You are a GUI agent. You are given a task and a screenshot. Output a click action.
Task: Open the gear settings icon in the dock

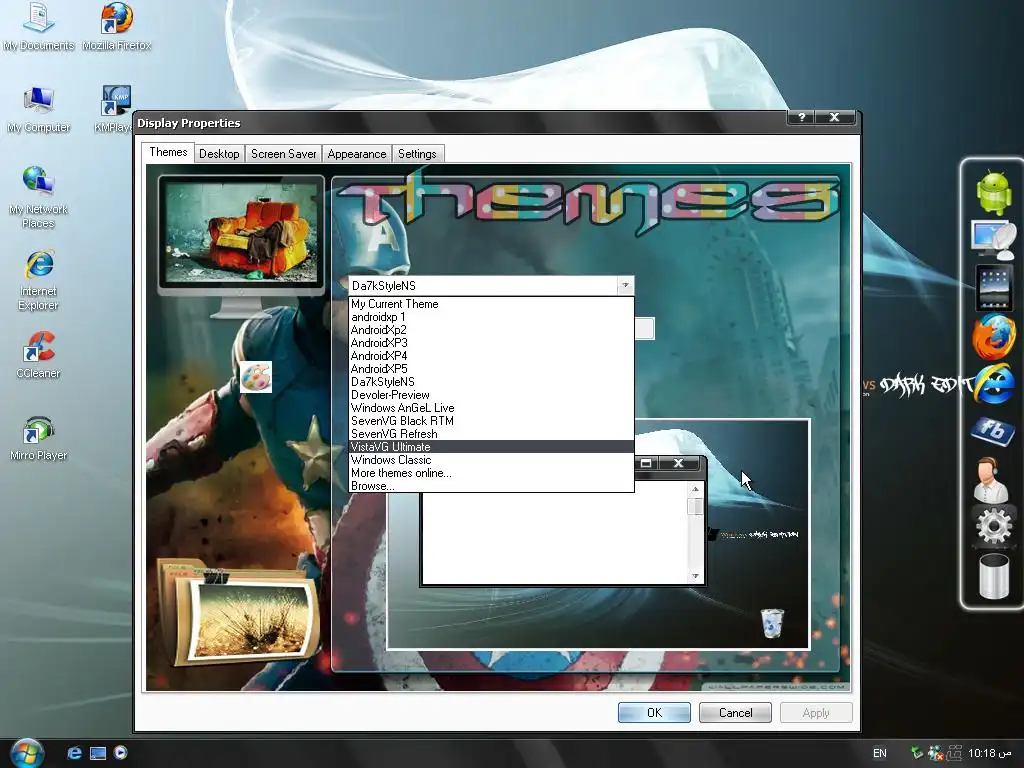tap(993, 525)
